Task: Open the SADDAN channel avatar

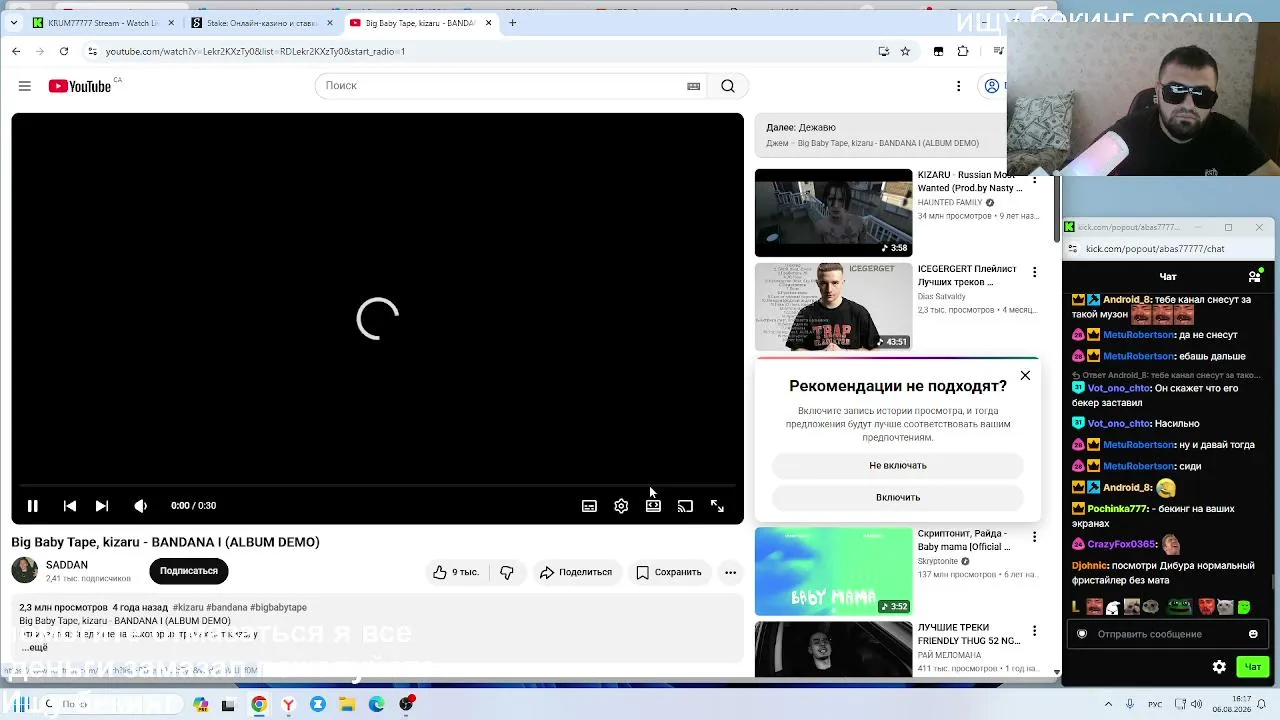Action: pos(24,570)
